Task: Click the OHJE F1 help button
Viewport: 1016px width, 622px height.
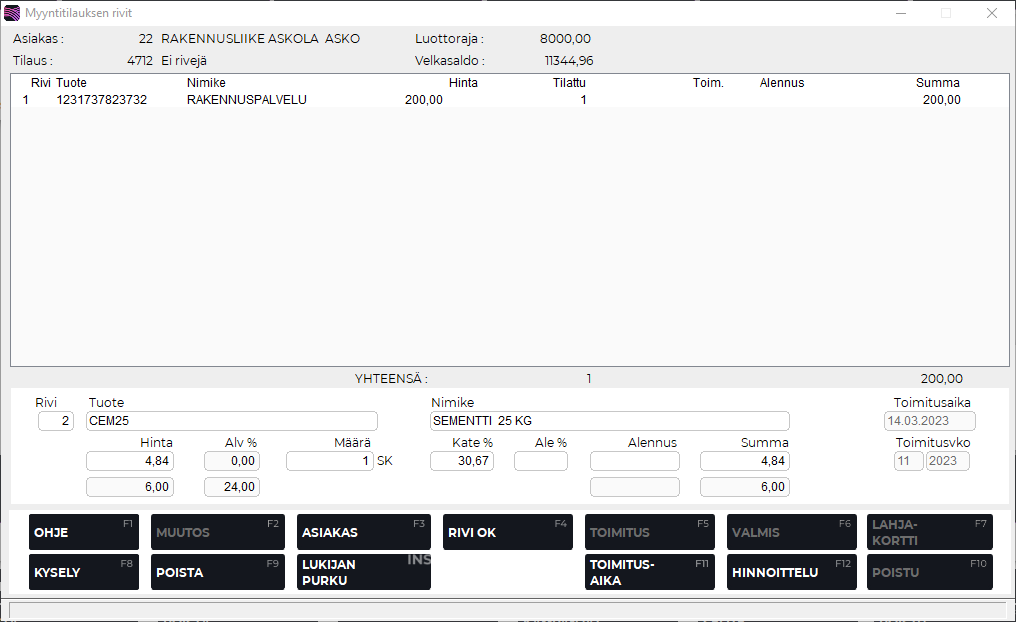Action: point(82,532)
